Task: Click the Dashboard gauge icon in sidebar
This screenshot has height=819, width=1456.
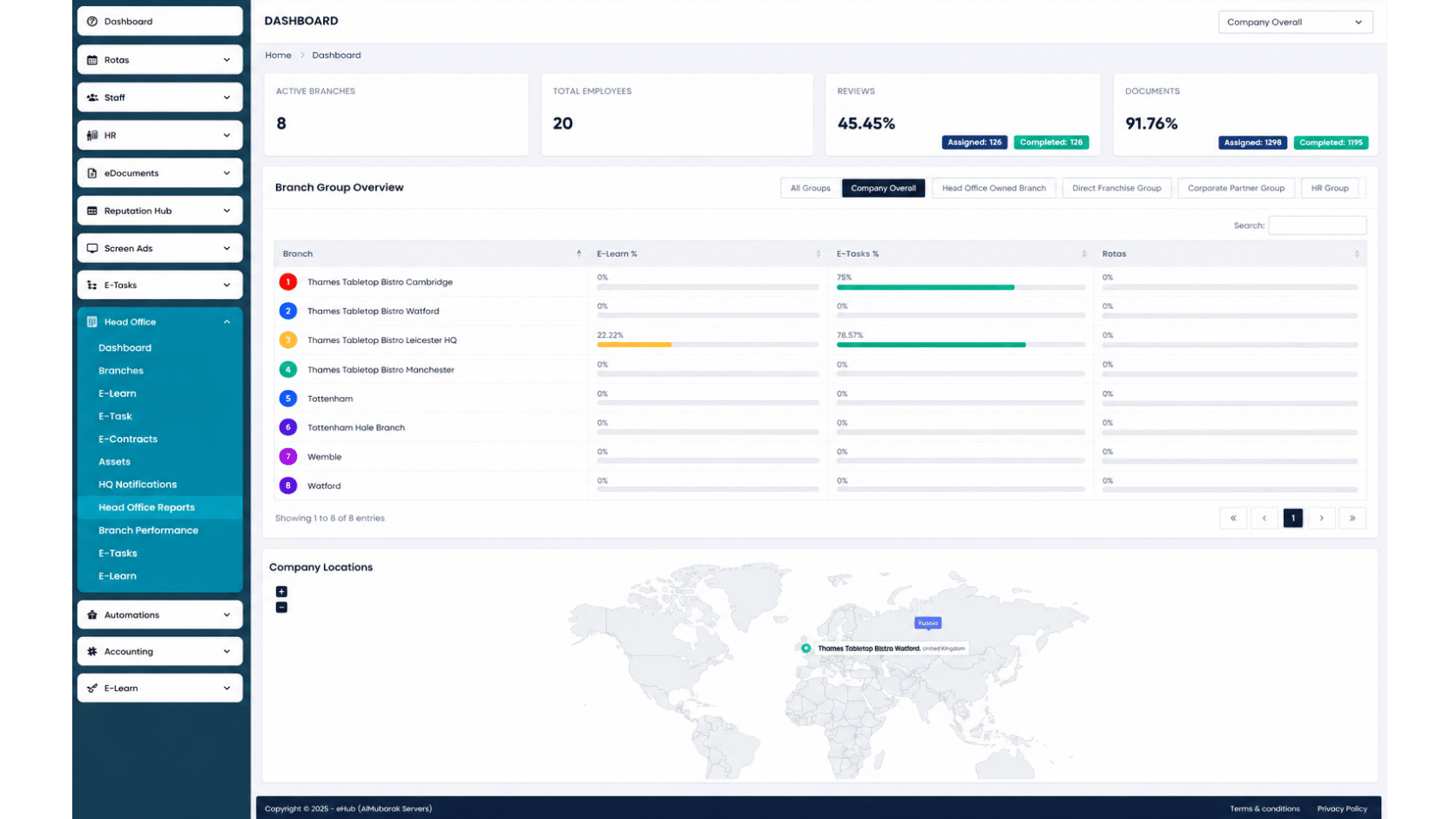Action: pos(92,22)
